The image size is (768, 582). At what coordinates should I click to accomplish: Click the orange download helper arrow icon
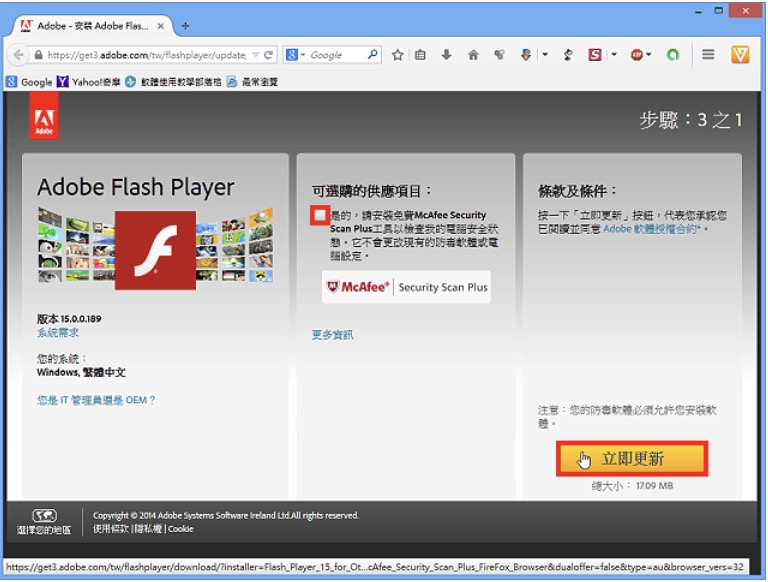[526, 54]
